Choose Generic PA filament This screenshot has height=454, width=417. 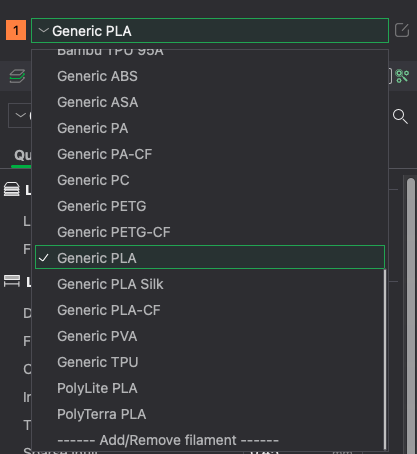coord(210,128)
